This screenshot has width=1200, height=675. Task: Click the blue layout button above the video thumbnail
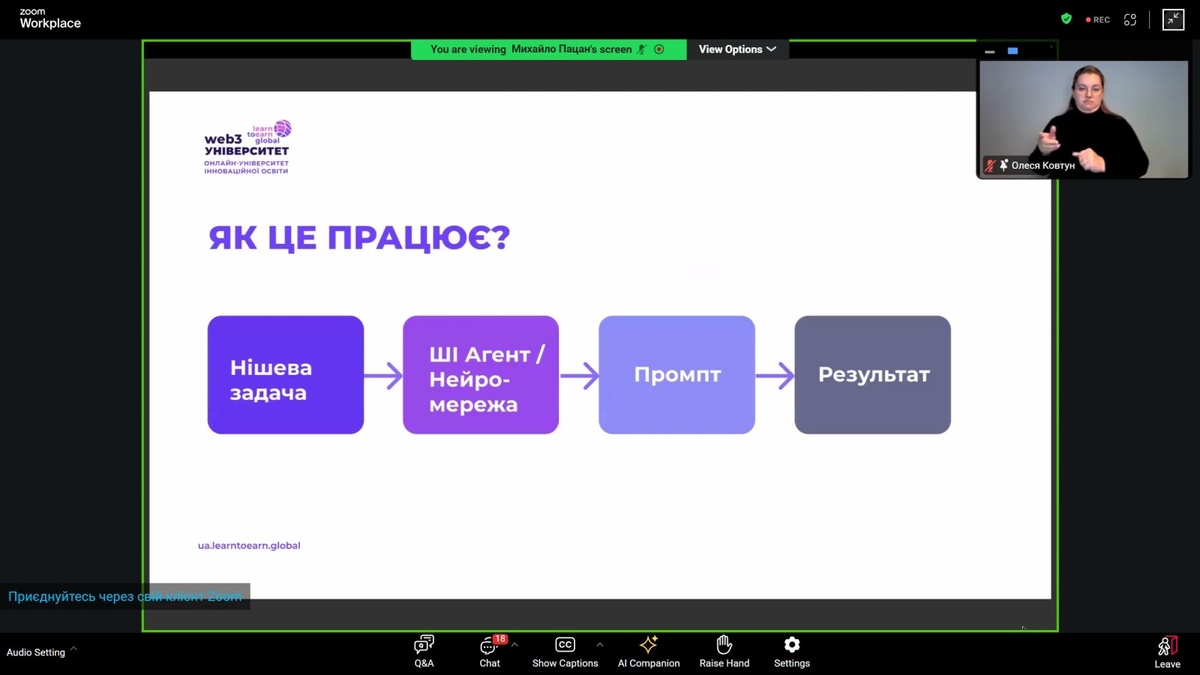(1012, 51)
